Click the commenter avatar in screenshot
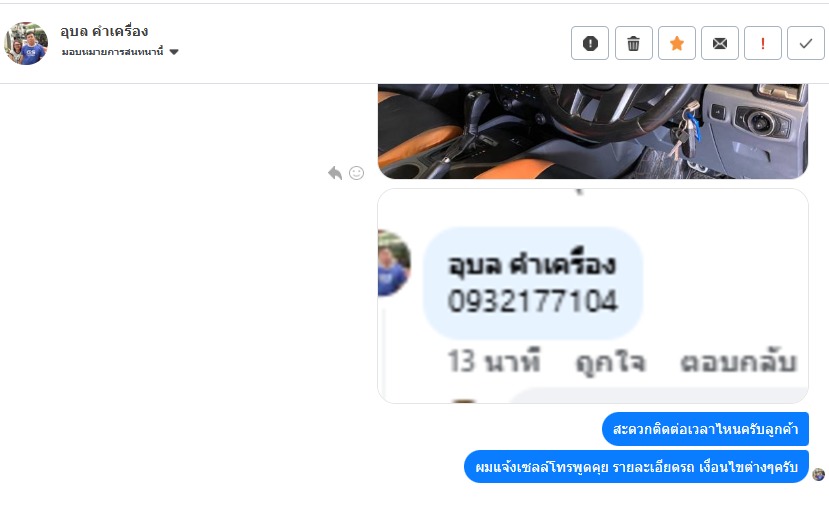Image resolution: width=829 pixels, height=506 pixels. click(394, 263)
